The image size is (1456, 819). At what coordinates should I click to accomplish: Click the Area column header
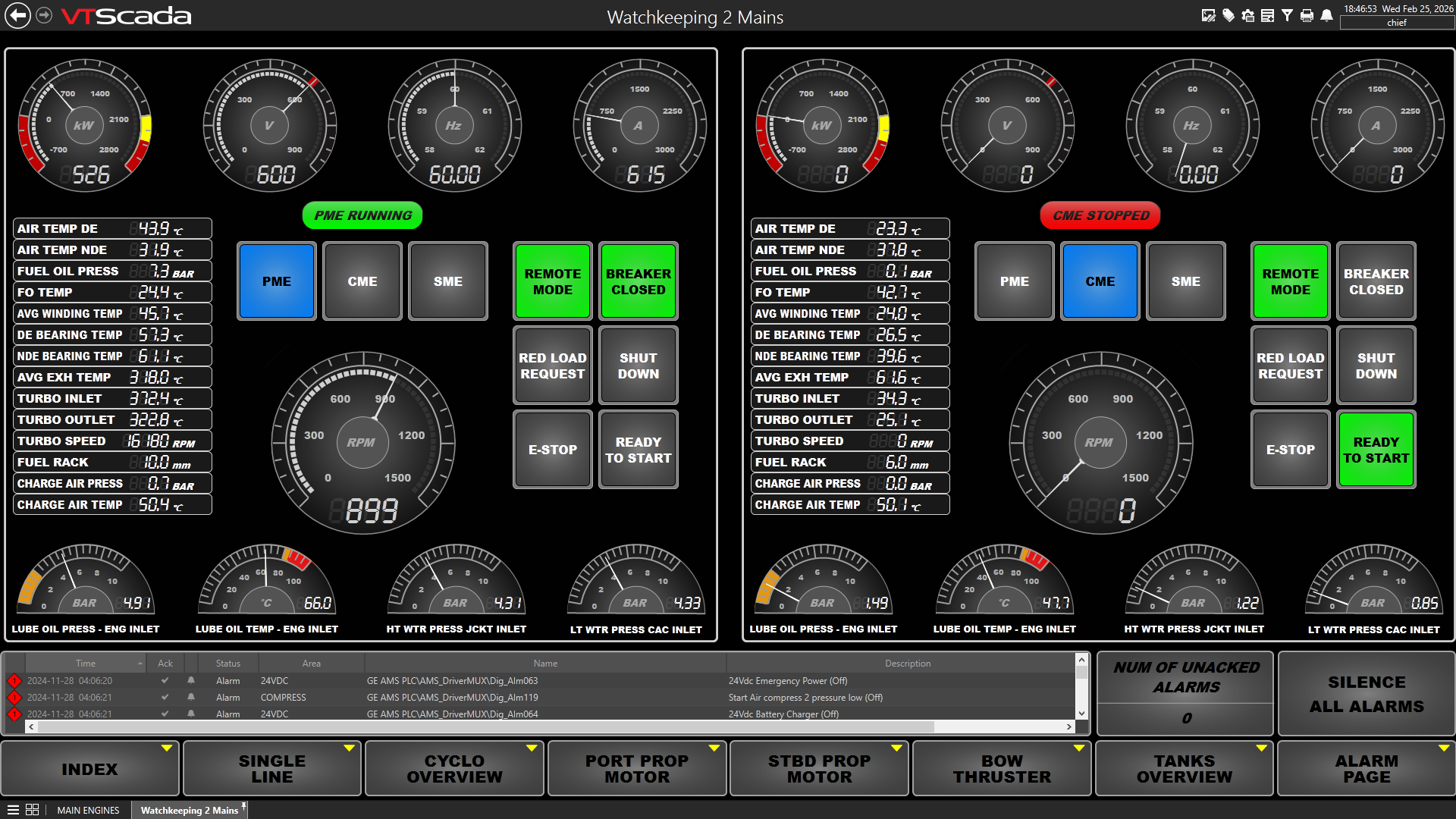[311, 664]
